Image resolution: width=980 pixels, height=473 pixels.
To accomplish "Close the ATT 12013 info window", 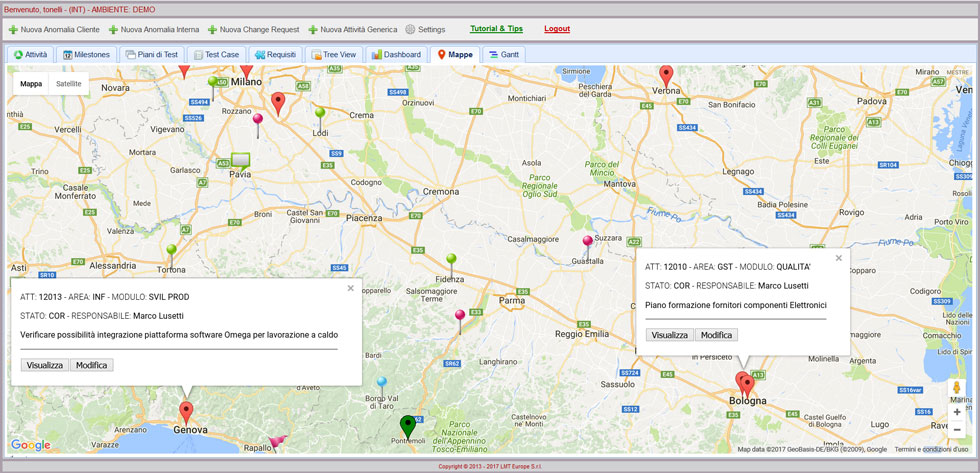I will click(351, 288).
